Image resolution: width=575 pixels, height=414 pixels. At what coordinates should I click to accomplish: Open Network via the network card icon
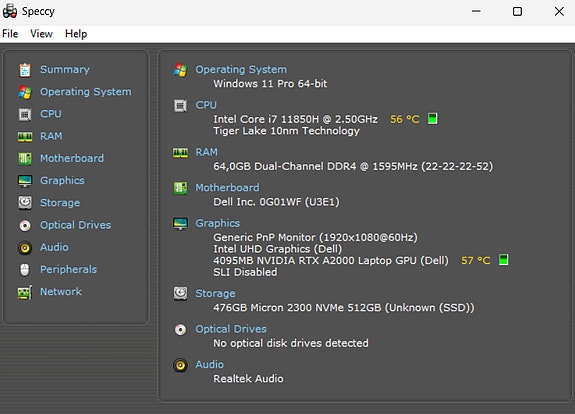pyautogui.click(x=25, y=293)
